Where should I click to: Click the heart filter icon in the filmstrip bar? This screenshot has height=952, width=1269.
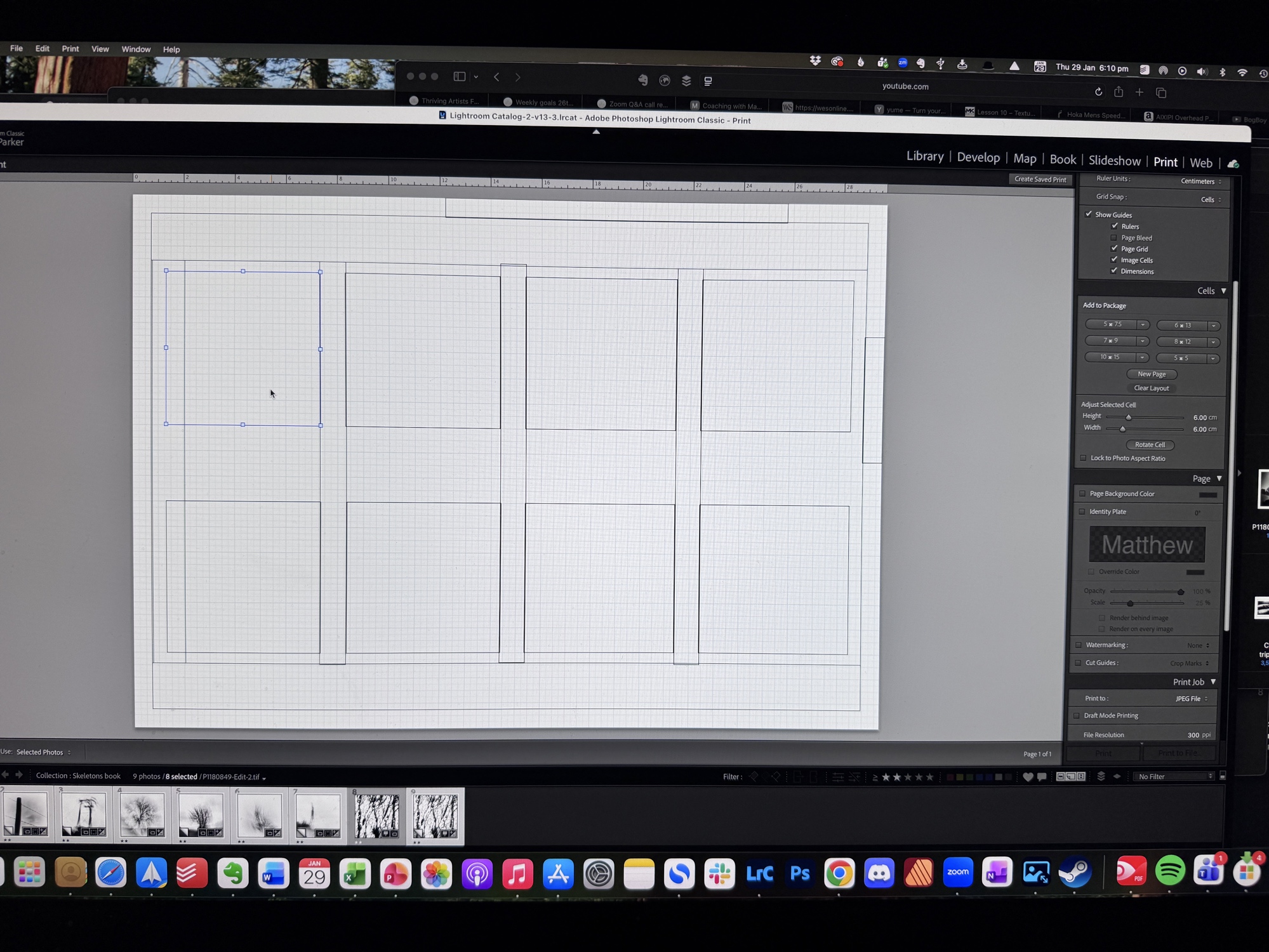click(x=1028, y=777)
